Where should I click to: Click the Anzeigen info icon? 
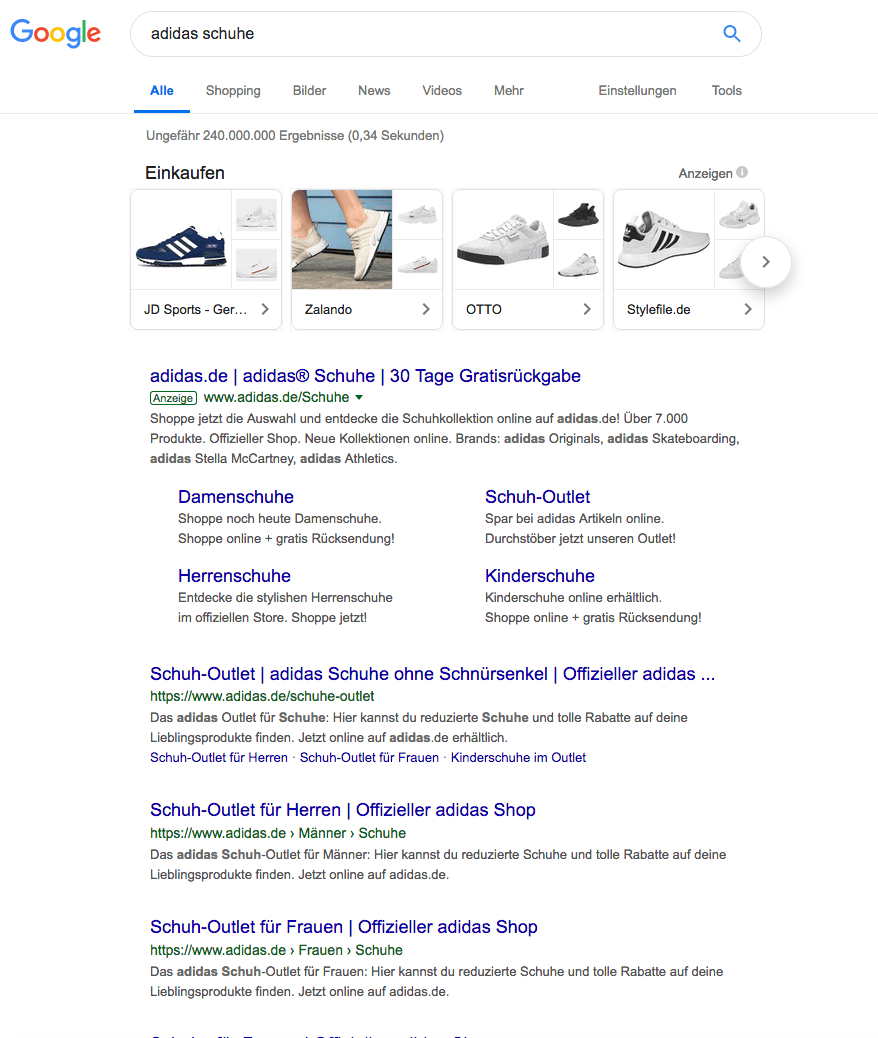[742, 172]
